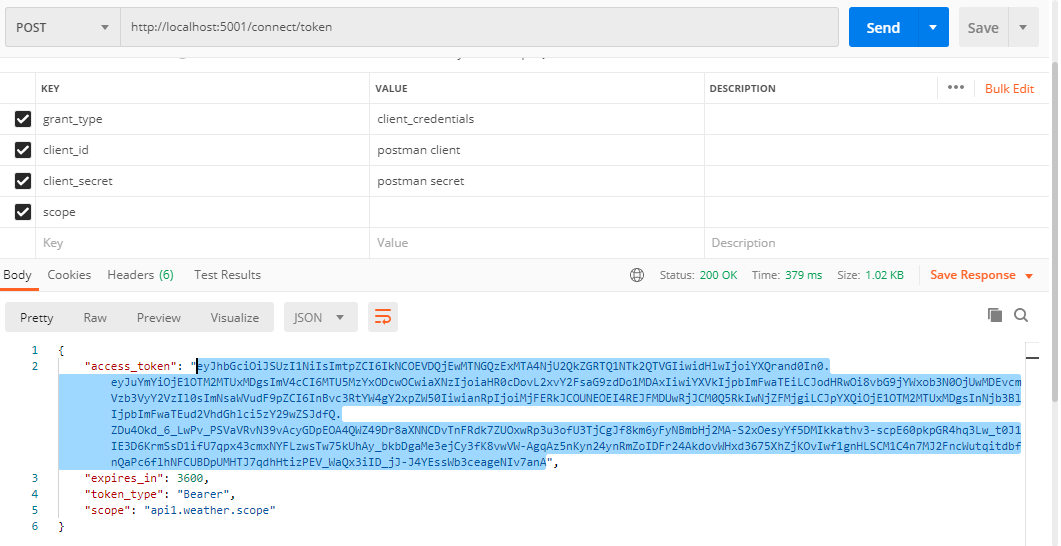Click the client_credentials value cell

(537, 119)
